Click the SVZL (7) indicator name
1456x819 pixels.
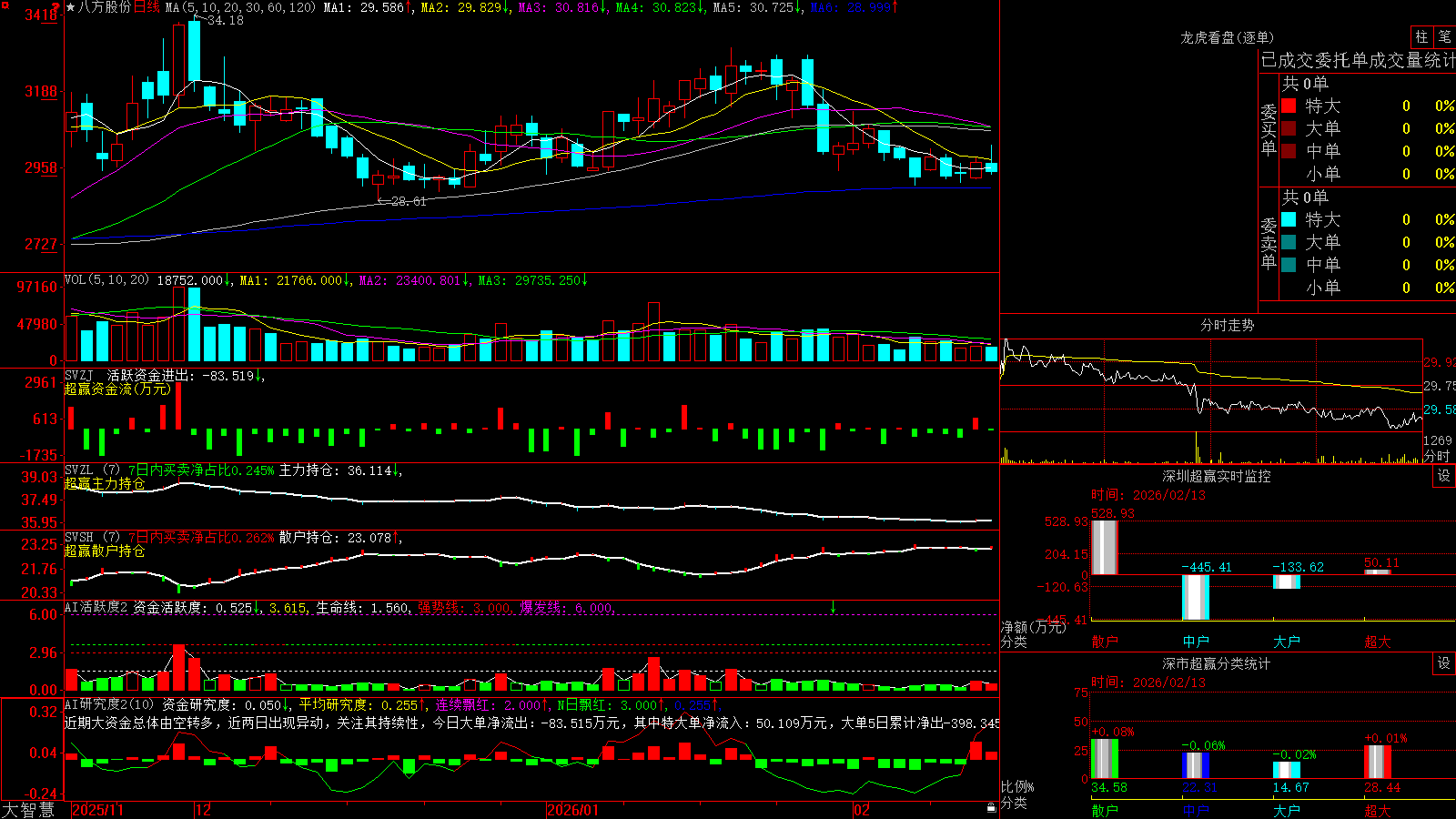(92, 470)
